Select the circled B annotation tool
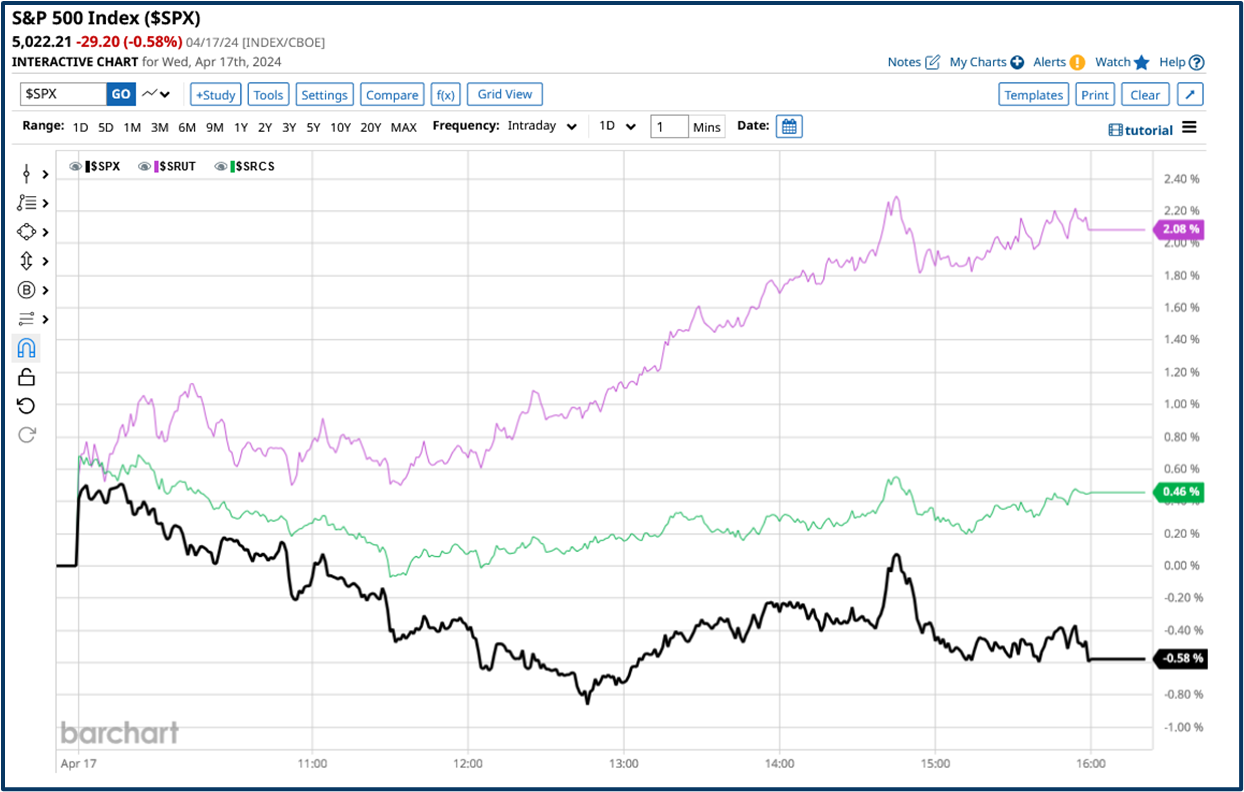Image resolution: width=1244 pixels, height=792 pixels. tap(26, 289)
